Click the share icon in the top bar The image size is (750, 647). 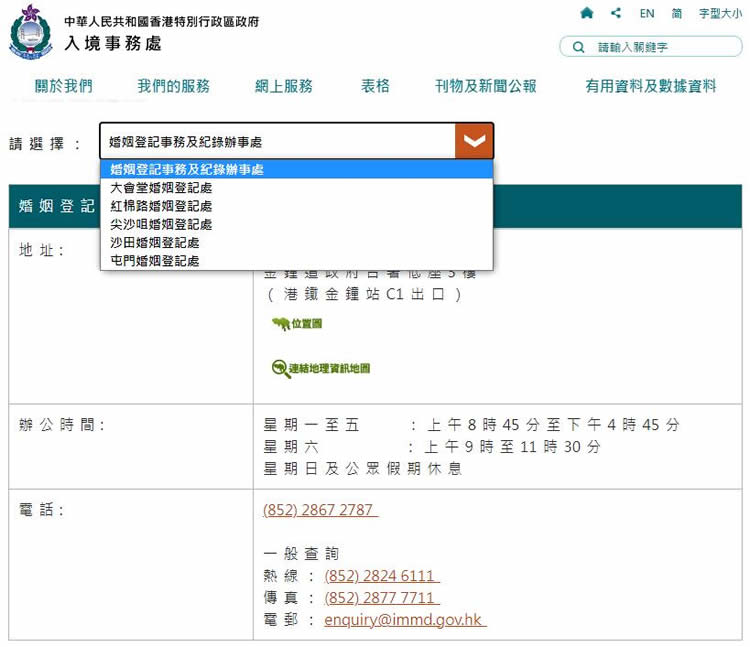(616, 13)
